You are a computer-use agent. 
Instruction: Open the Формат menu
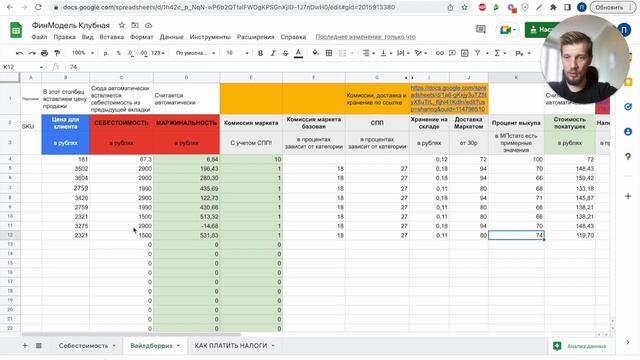click(x=141, y=37)
